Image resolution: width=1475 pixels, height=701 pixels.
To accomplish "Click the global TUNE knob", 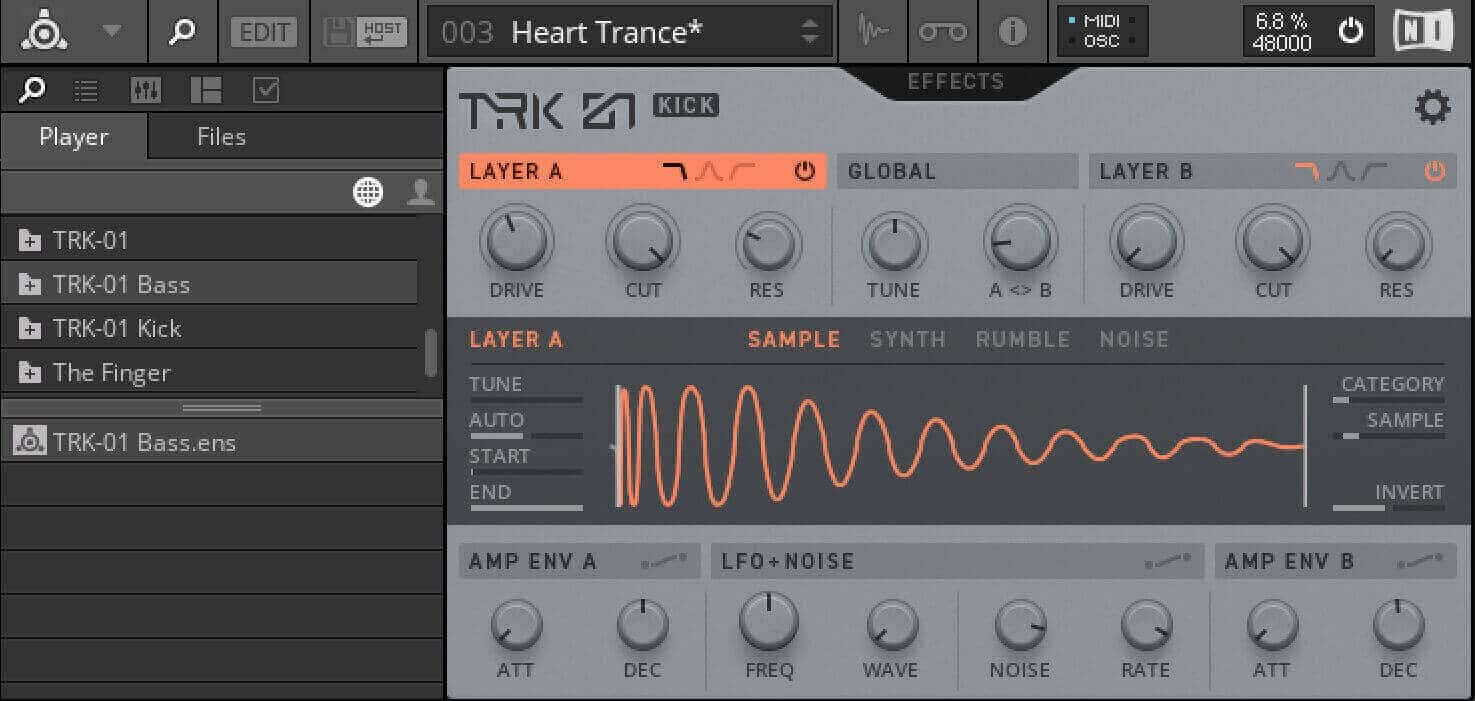I will (x=893, y=243).
